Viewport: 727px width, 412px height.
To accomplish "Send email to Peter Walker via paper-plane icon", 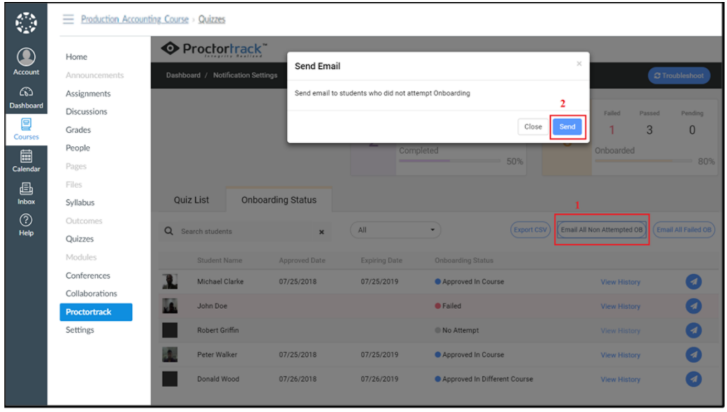I will [x=694, y=355].
